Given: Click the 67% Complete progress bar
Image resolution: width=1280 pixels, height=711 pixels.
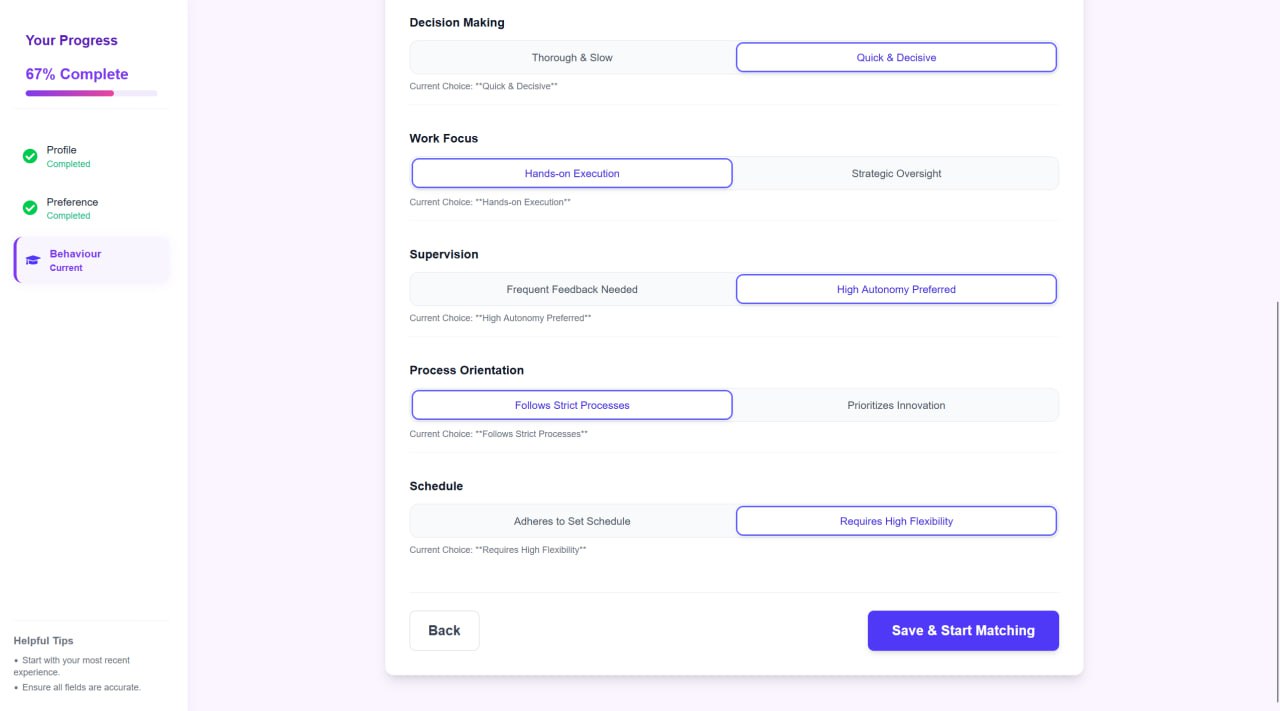Looking at the screenshot, I should tap(91, 93).
